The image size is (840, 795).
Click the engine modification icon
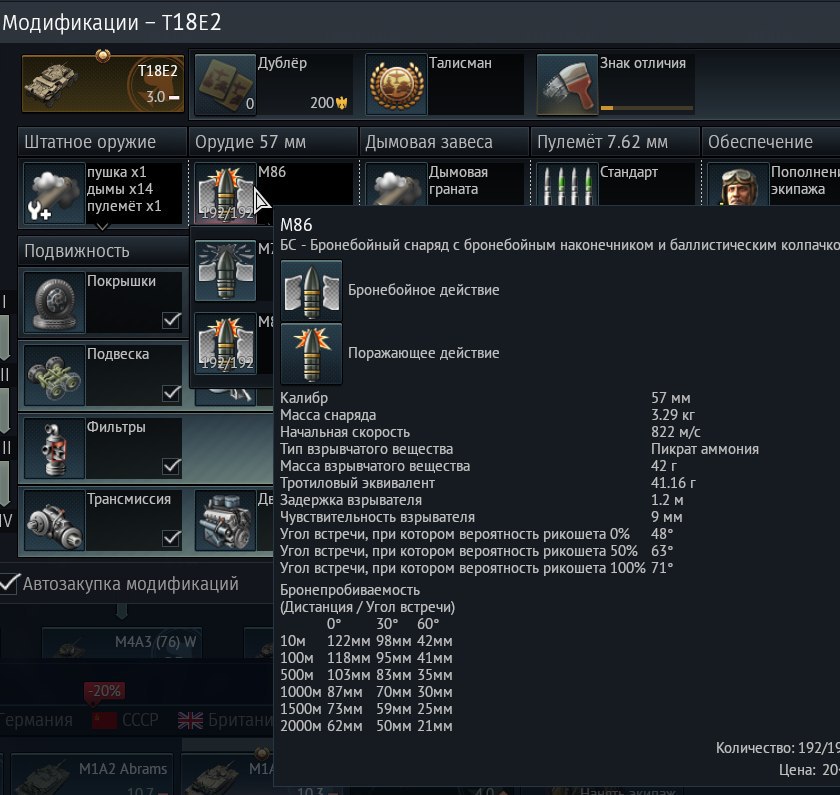coord(225,520)
